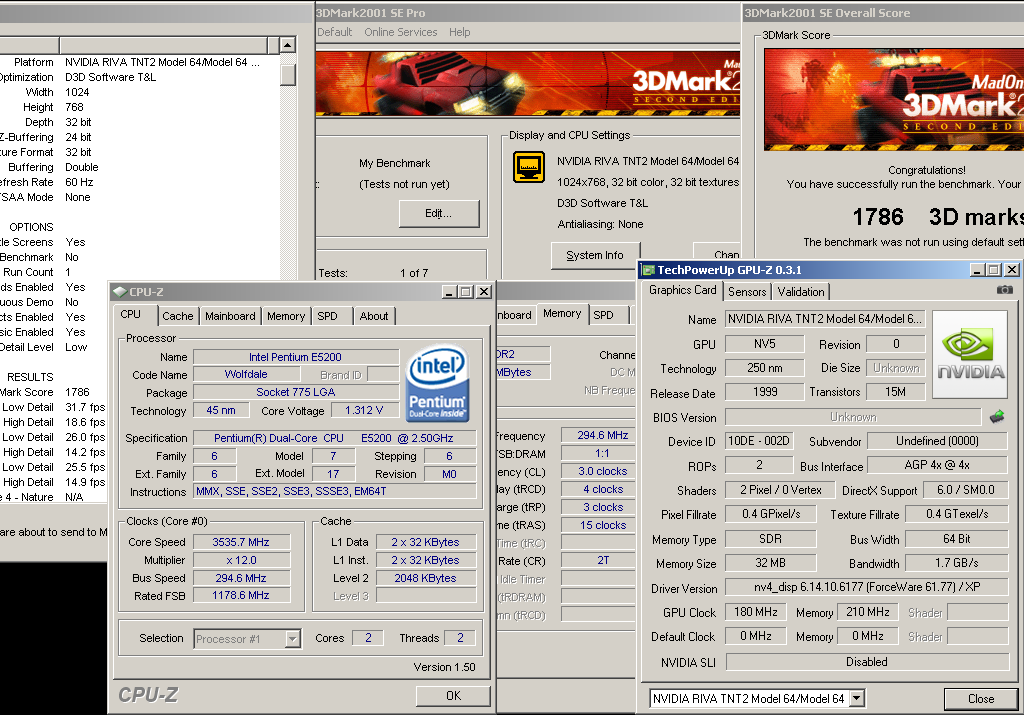Switch to the Mainboard tab in CPU-Z
The image size is (1024, 715).
[x=230, y=316]
